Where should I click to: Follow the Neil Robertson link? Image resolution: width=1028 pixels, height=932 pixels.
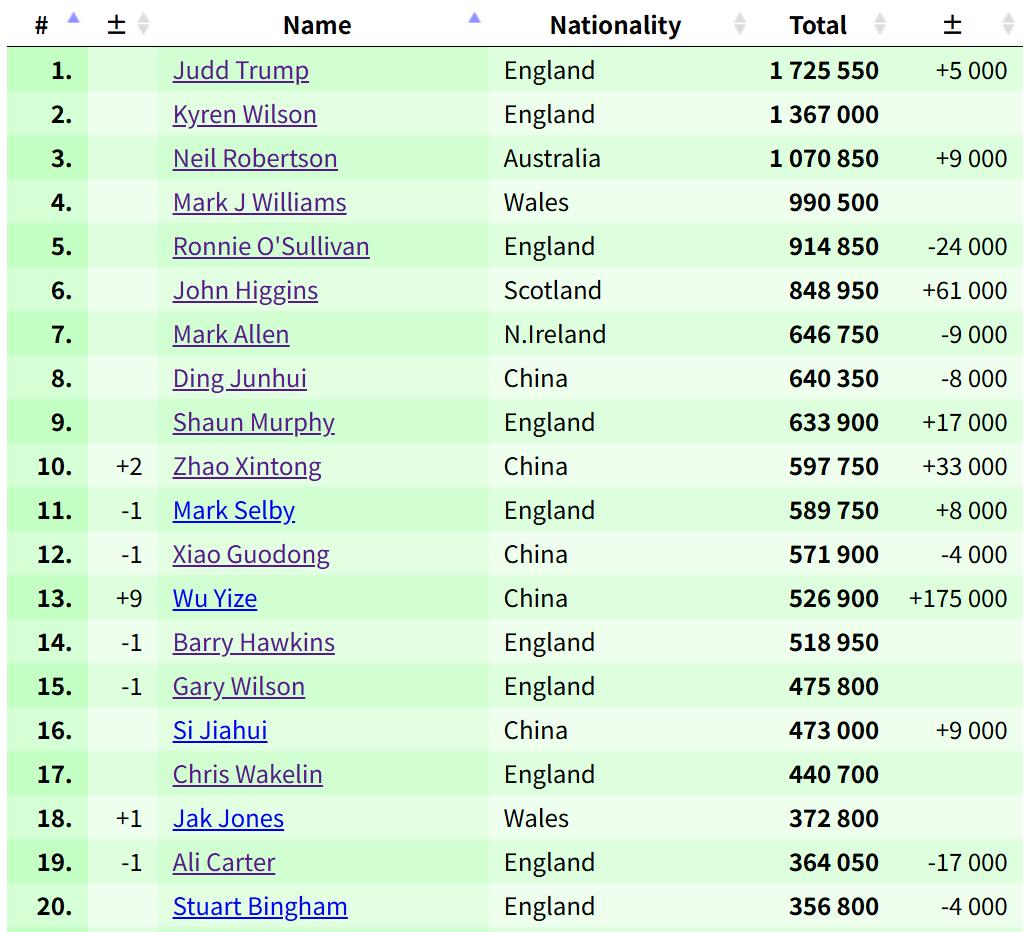[x=255, y=159]
